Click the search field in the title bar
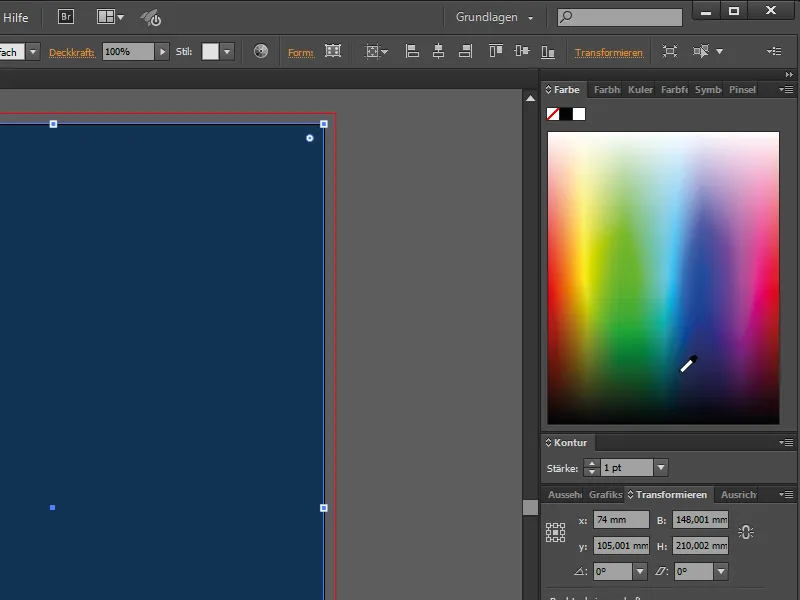Image resolution: width=800 pixels, height=600 pixels. pyautogui.click(x=620, y=17)
